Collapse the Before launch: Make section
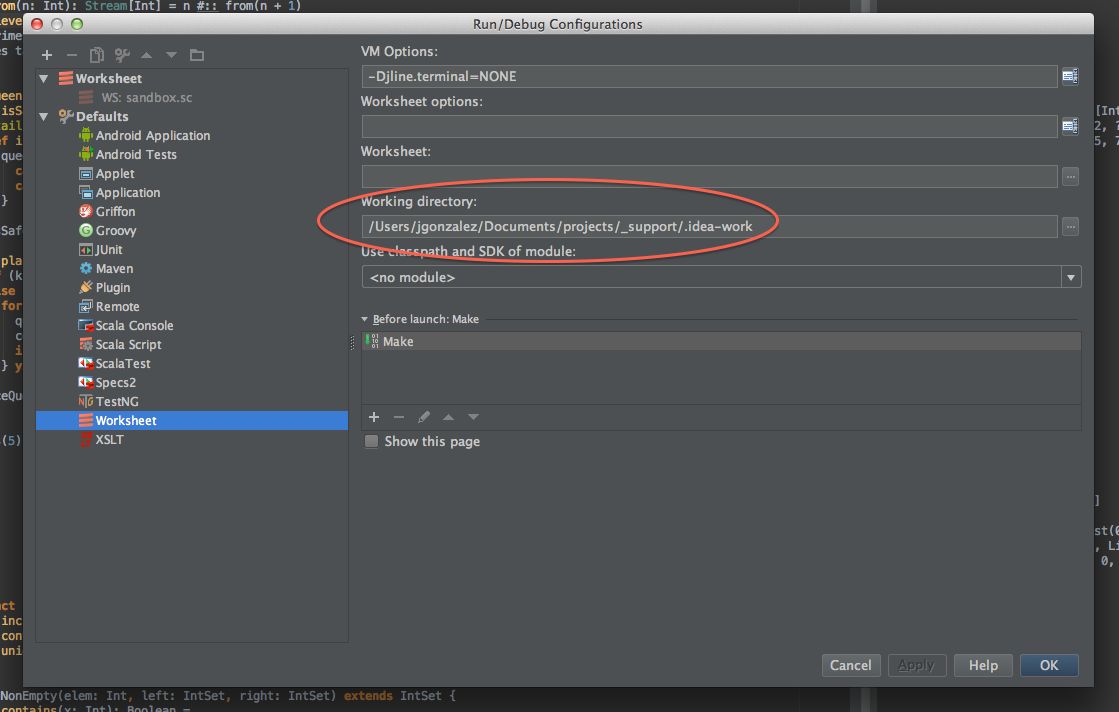This screenshot has height=712, width=1119. (x=365, y=319)
